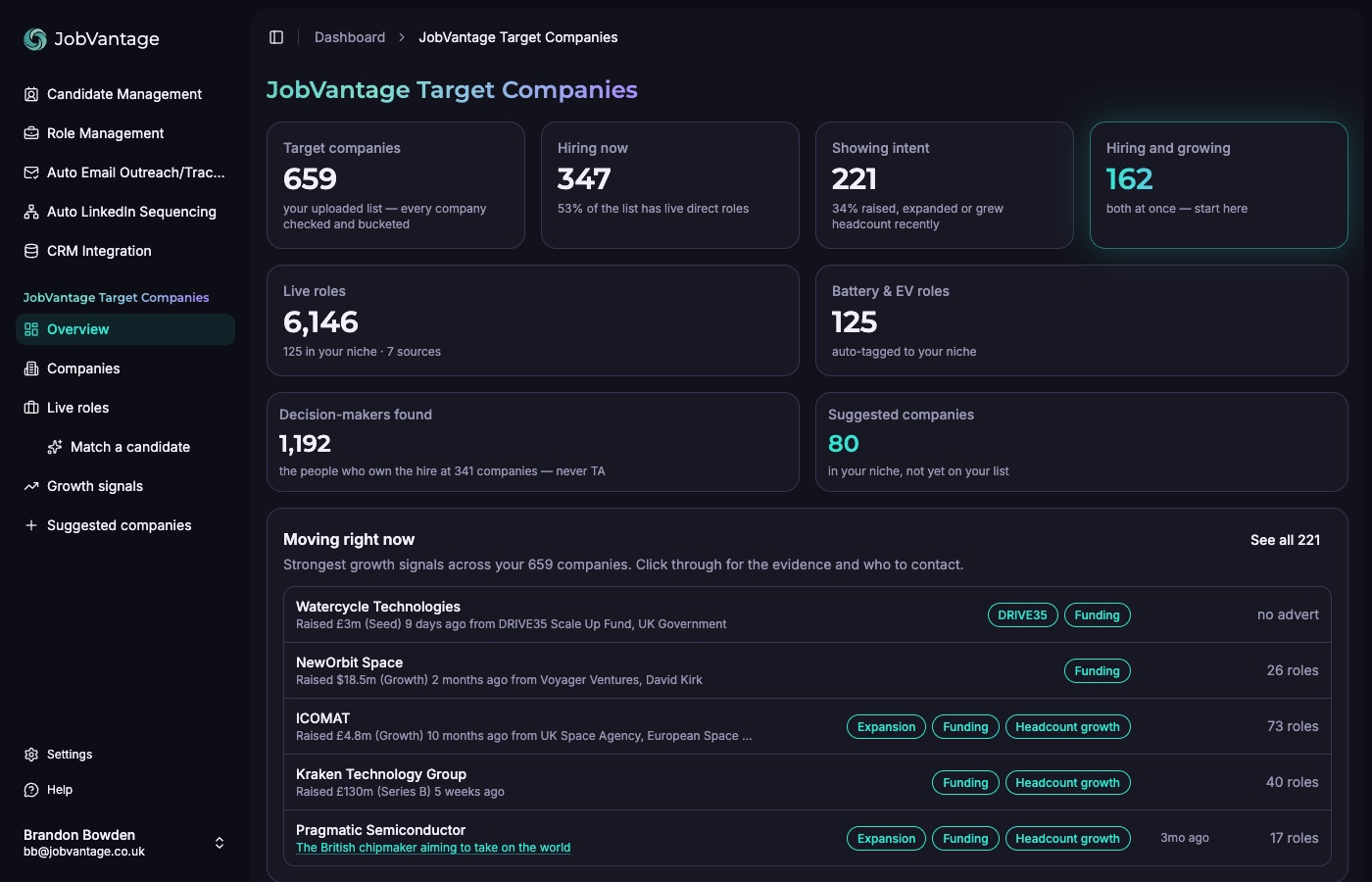Select the Kraken Technology Group company name

point(381,774)
